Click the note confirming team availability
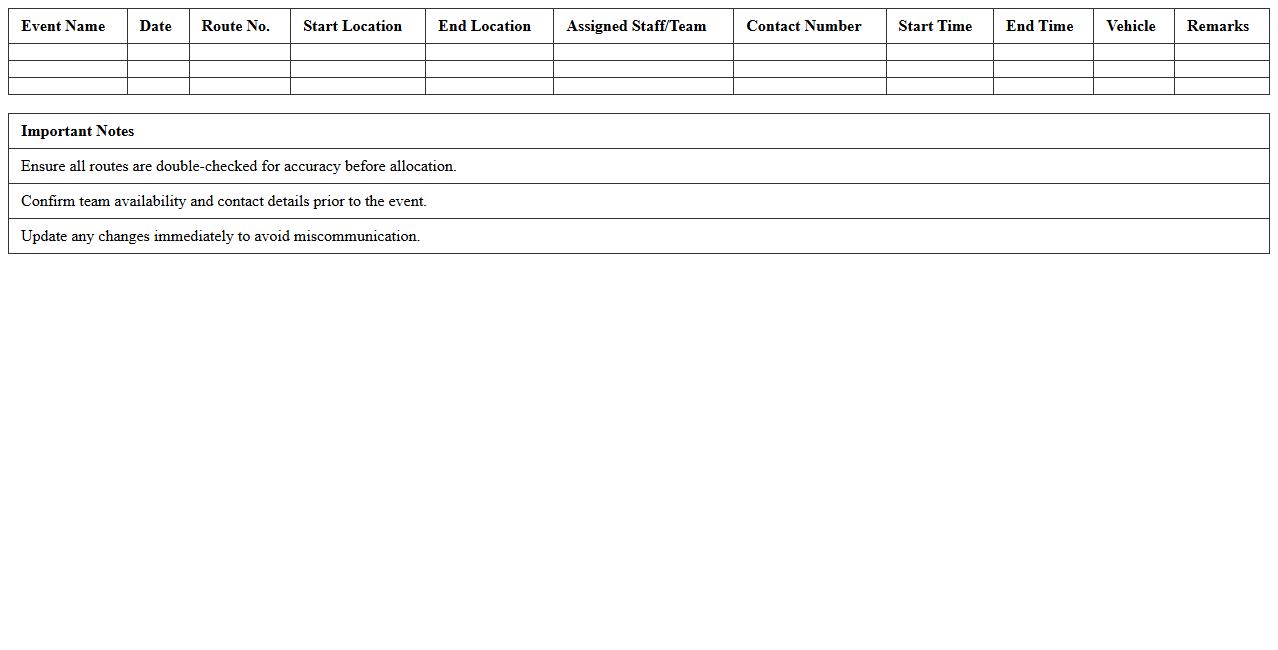This screenshot has width=1278, height=650. tap(226, 201)
